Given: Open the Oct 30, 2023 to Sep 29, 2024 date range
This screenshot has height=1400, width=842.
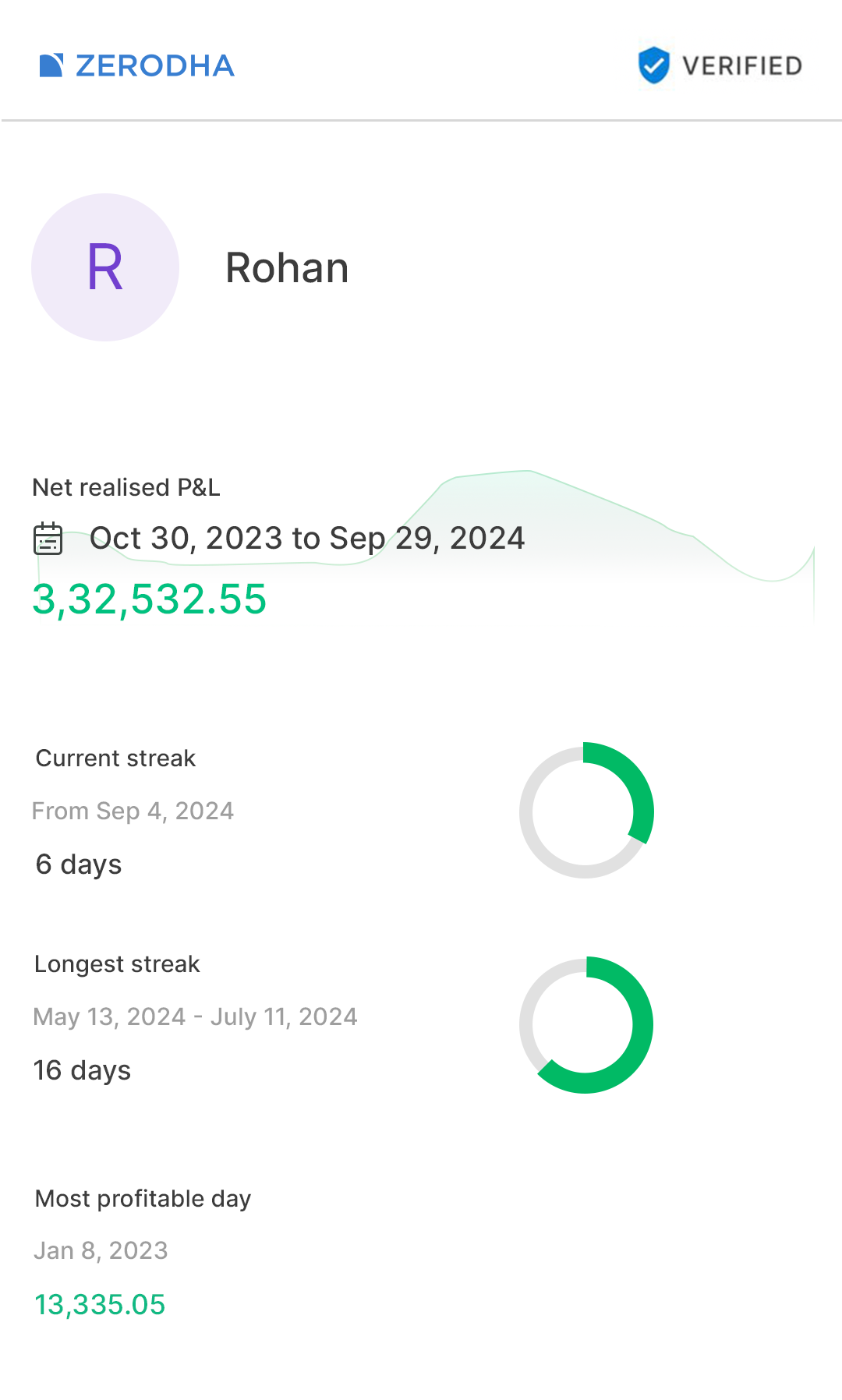Looking at the screenshot, I should coord(307,539).
